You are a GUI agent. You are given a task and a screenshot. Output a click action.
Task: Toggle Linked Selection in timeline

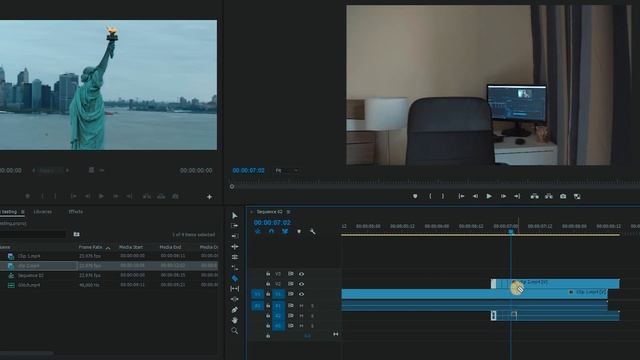tap(285, 231)
